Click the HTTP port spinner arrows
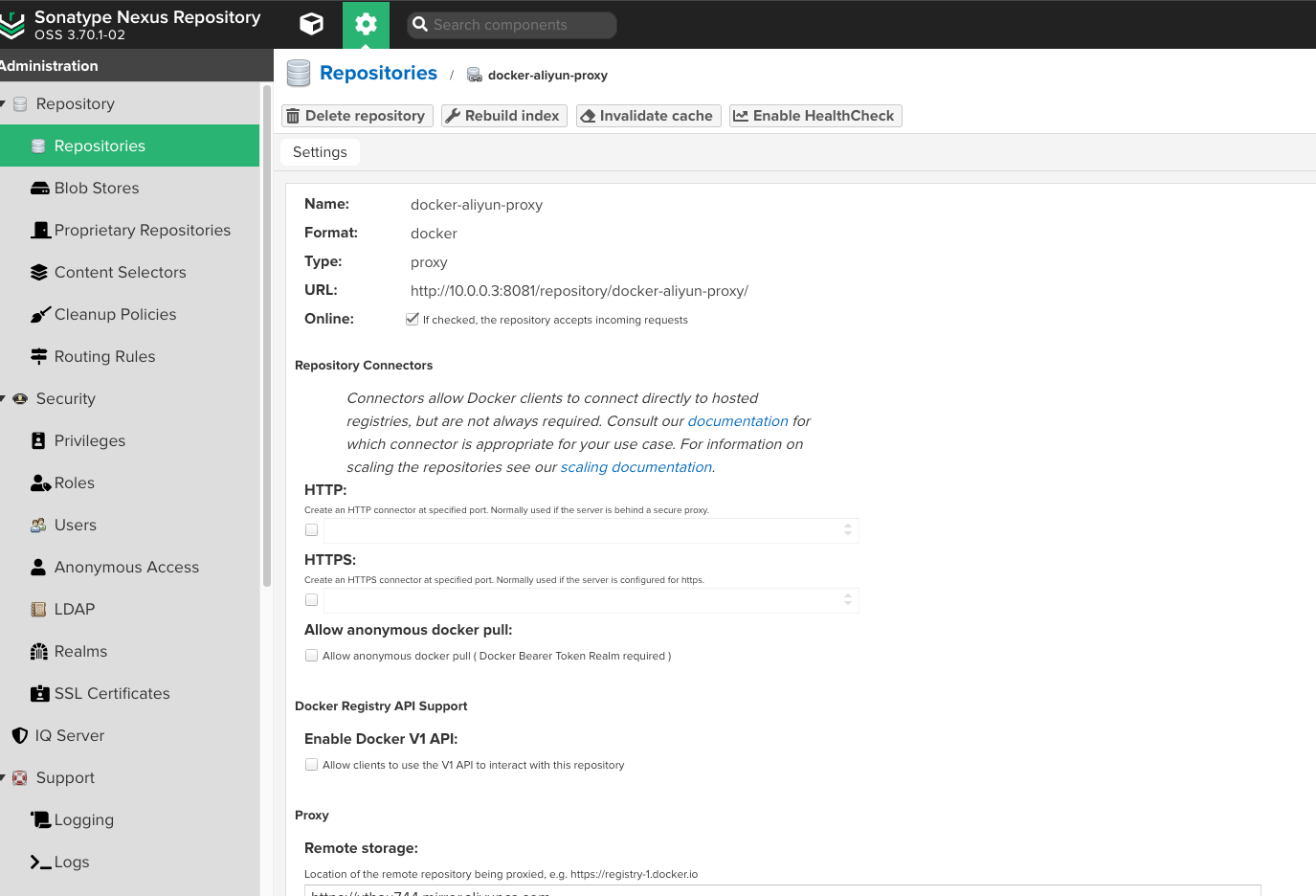1316x896 pixels. coord(848,529)
